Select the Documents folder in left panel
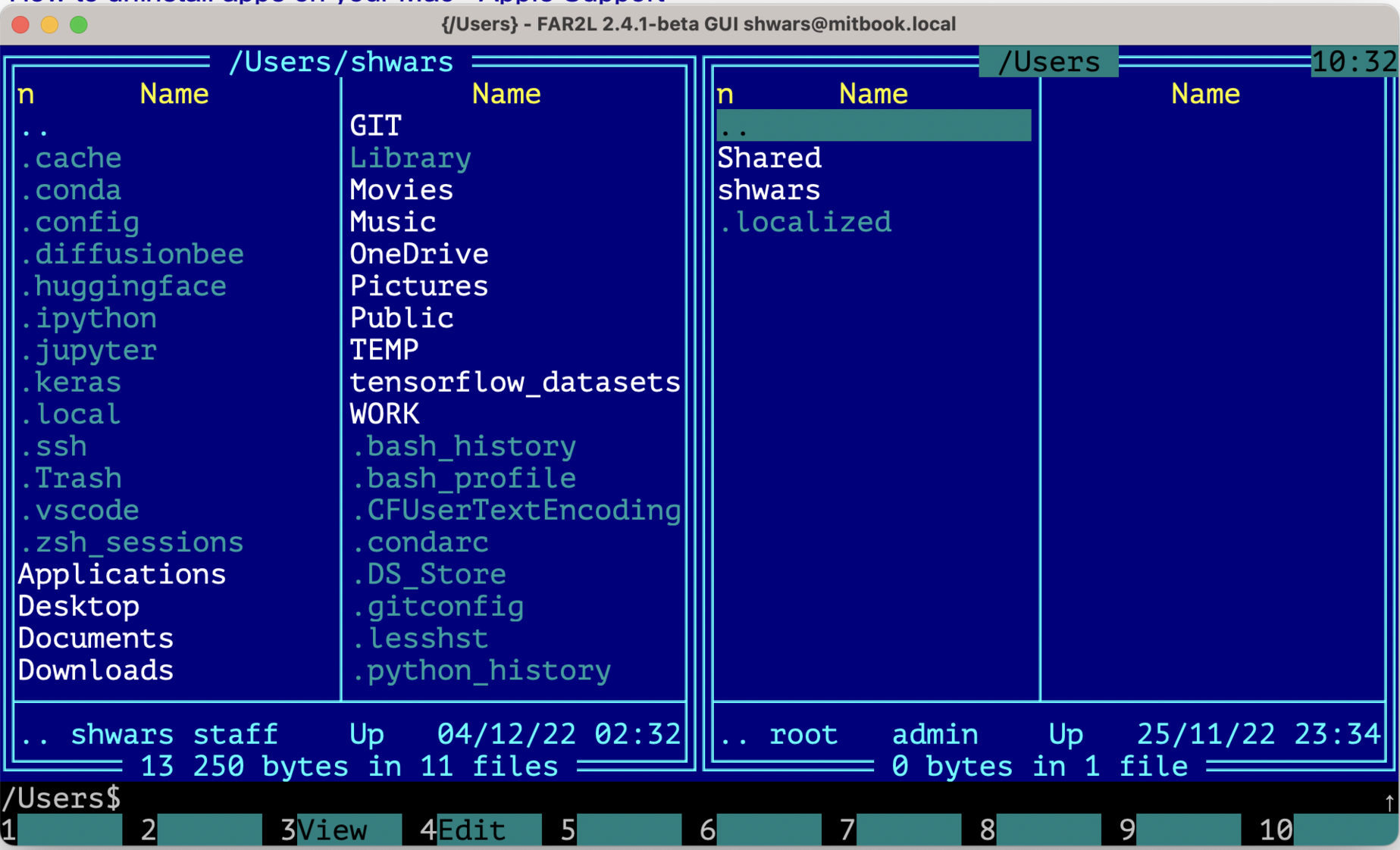The height and width of the screenshot is (850, 1400). (96, 639)
